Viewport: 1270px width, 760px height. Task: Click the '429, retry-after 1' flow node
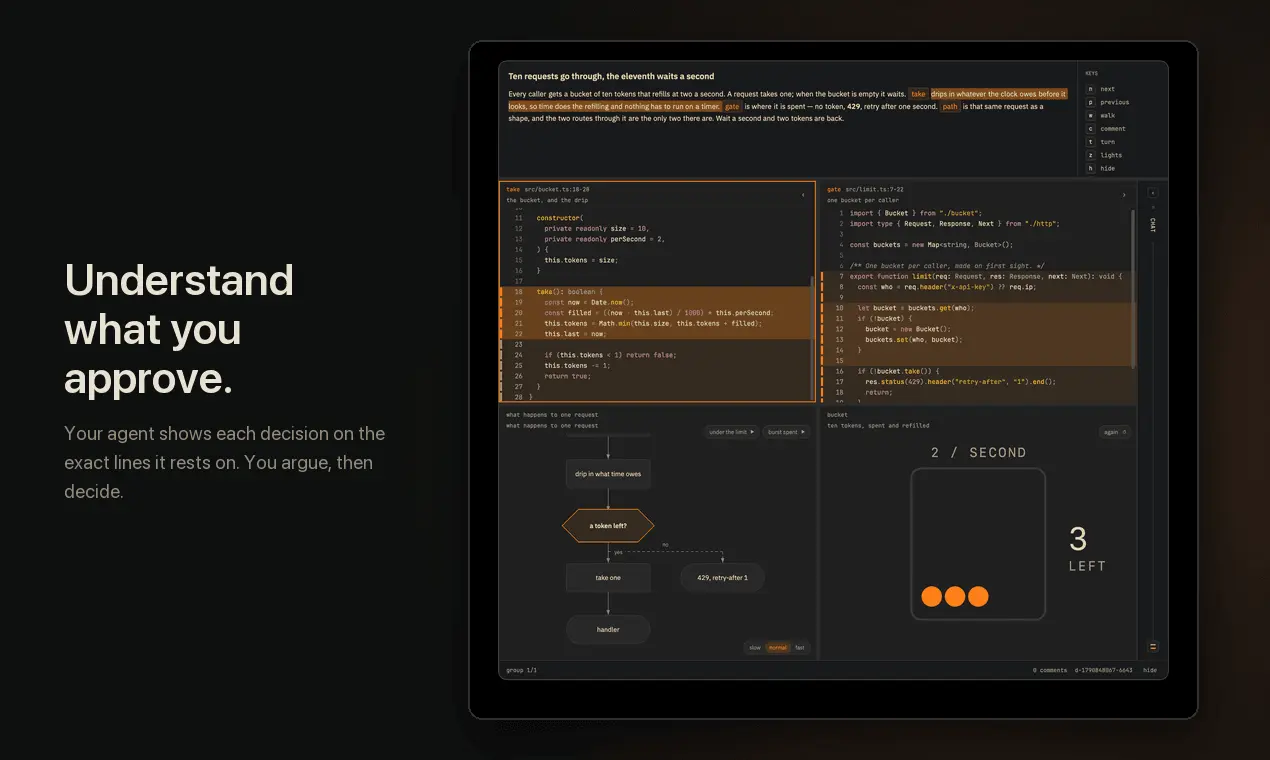(x=722, y=578)
